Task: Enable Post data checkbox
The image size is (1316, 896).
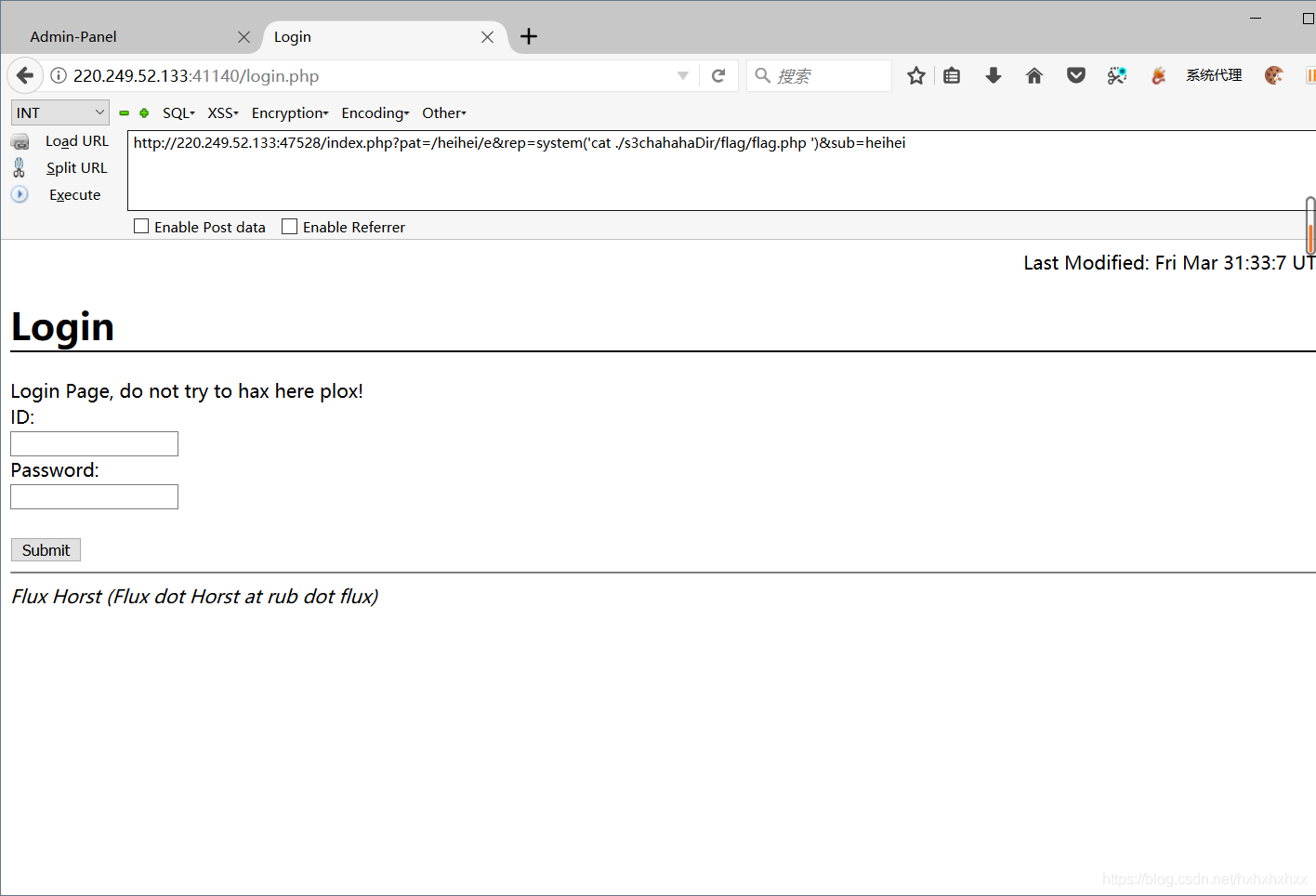Action: [x=141, y=226]
